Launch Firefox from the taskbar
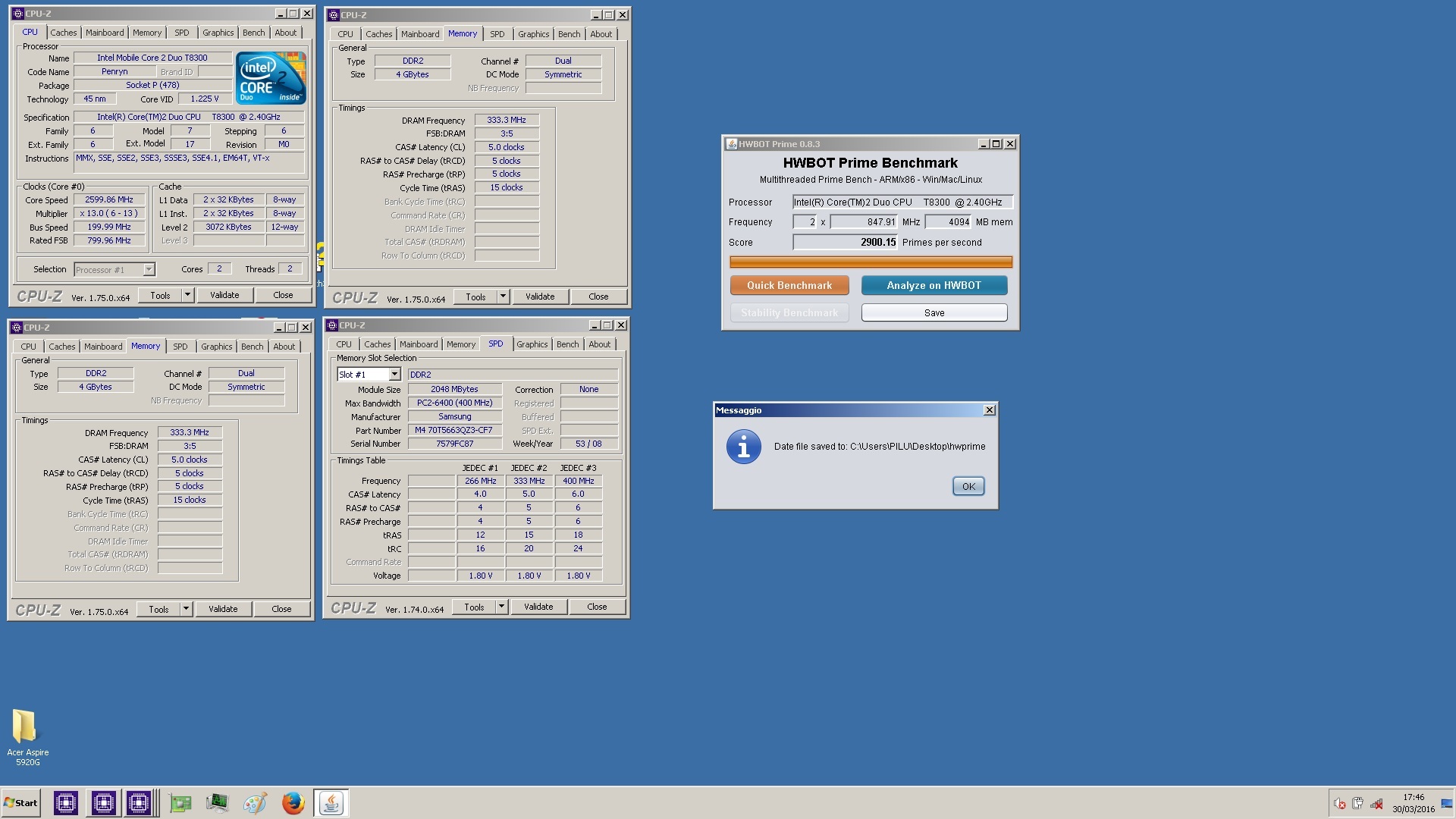Screen dimensions: 1456x819 click(293, 802)
